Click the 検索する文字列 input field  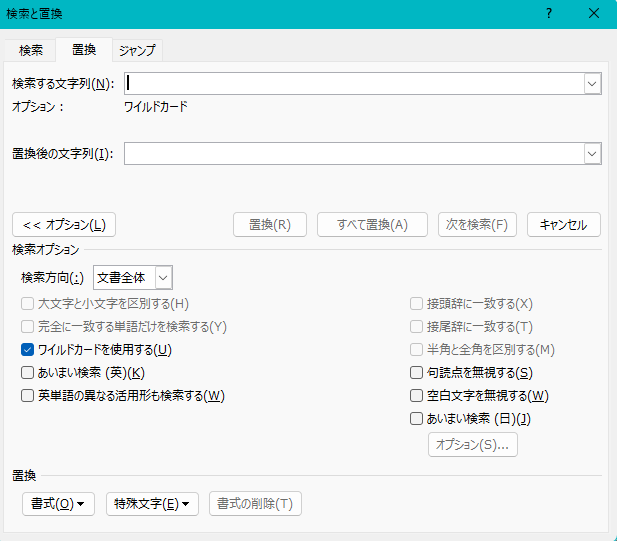pos(354,83)
